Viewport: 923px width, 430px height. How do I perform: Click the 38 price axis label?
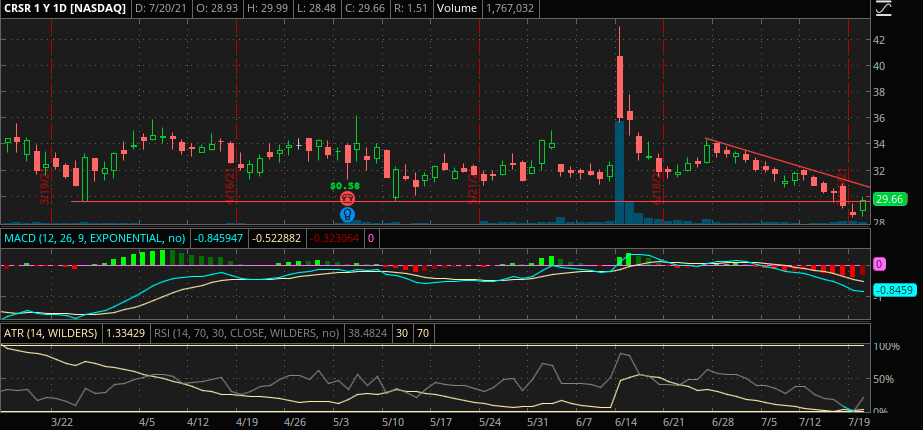point(881,92)
